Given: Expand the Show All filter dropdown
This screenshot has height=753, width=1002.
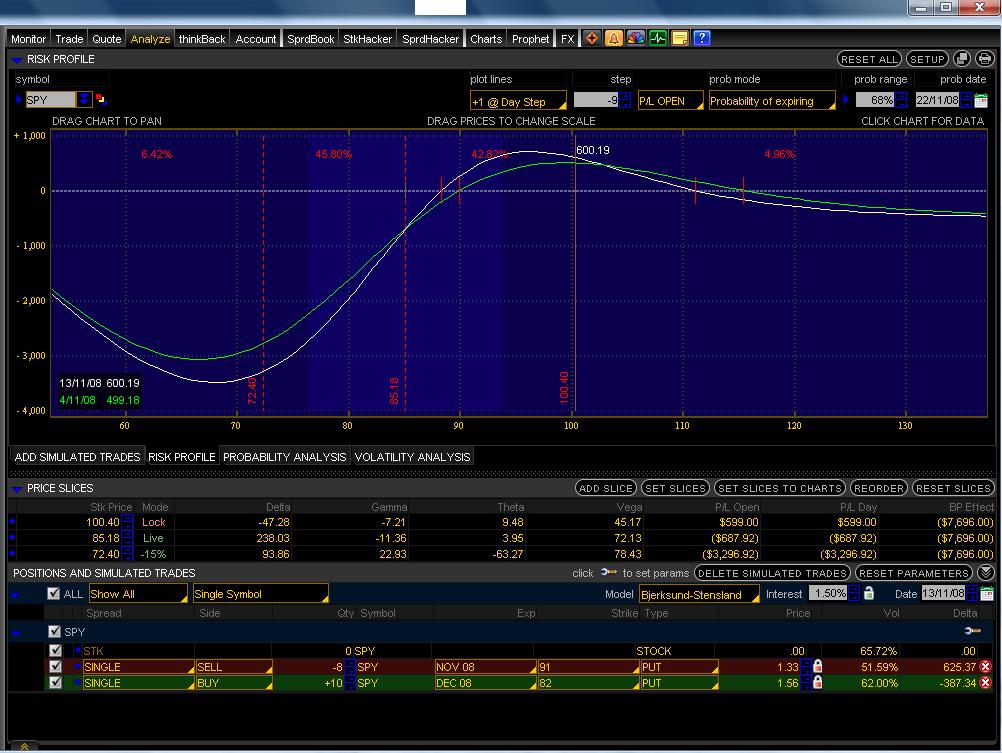Looking at the screenshot, I should coord(137,595).
